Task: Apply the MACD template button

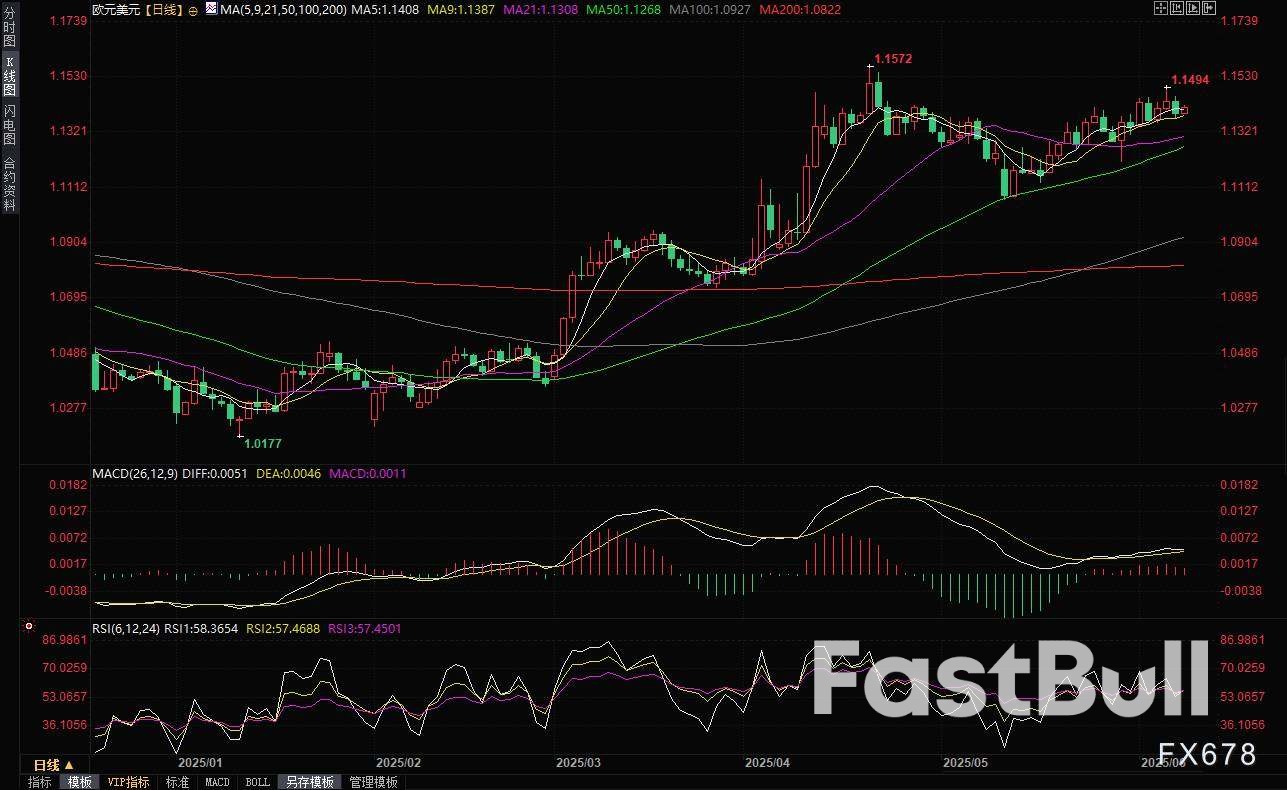Action: (x=217, y=782)
